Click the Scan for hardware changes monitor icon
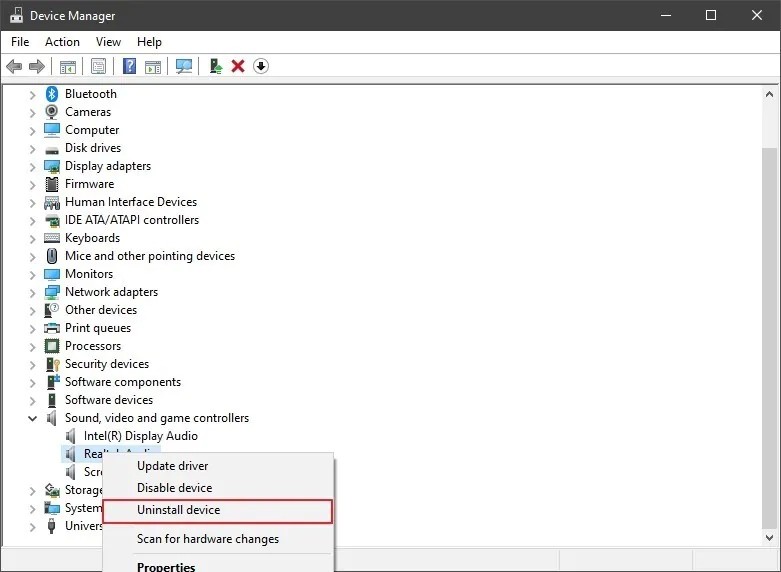 coord(184,66)
